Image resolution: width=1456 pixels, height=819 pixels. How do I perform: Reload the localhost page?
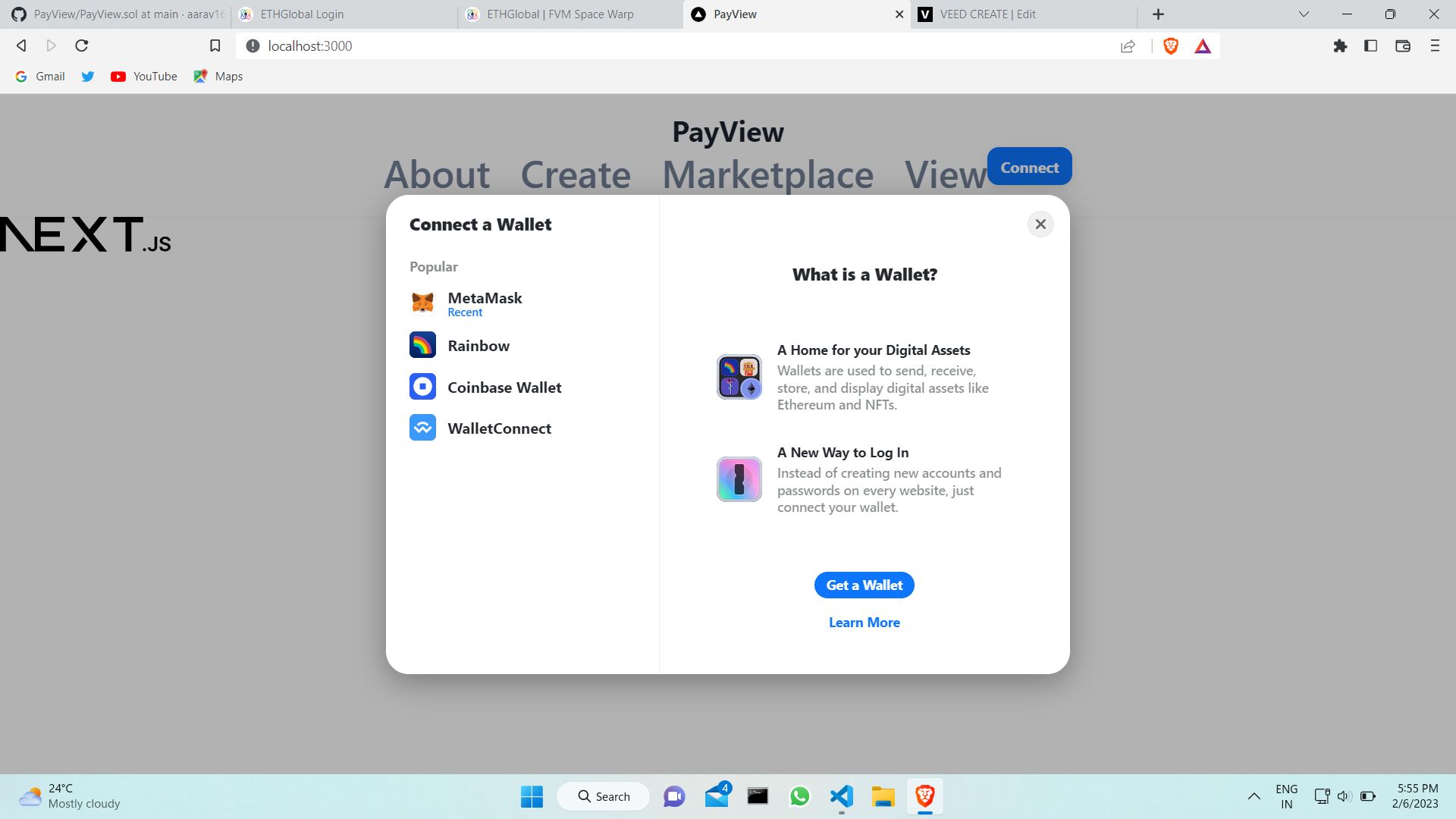point(82,45)
